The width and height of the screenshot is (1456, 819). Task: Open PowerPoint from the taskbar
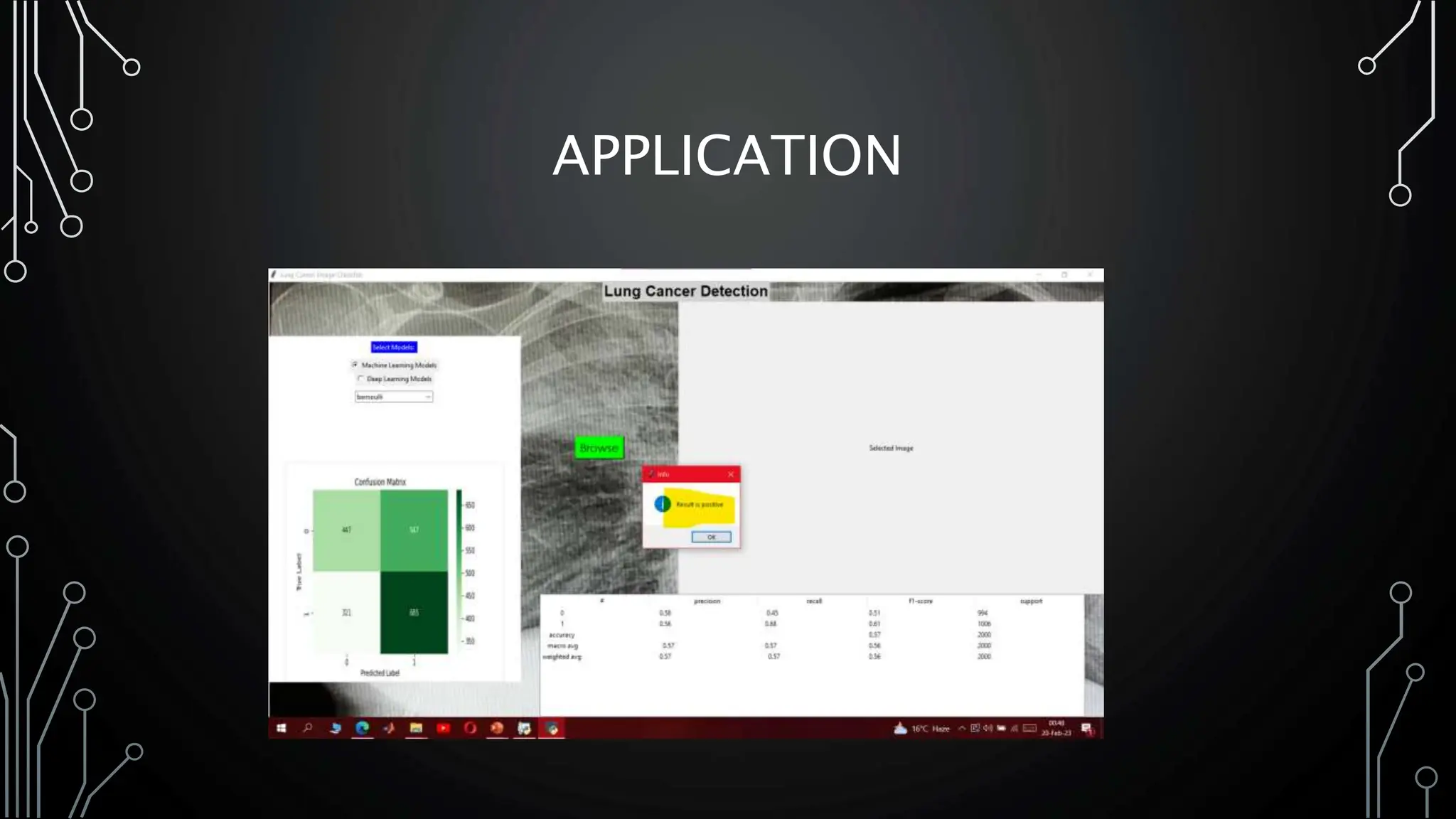[497, 728]
